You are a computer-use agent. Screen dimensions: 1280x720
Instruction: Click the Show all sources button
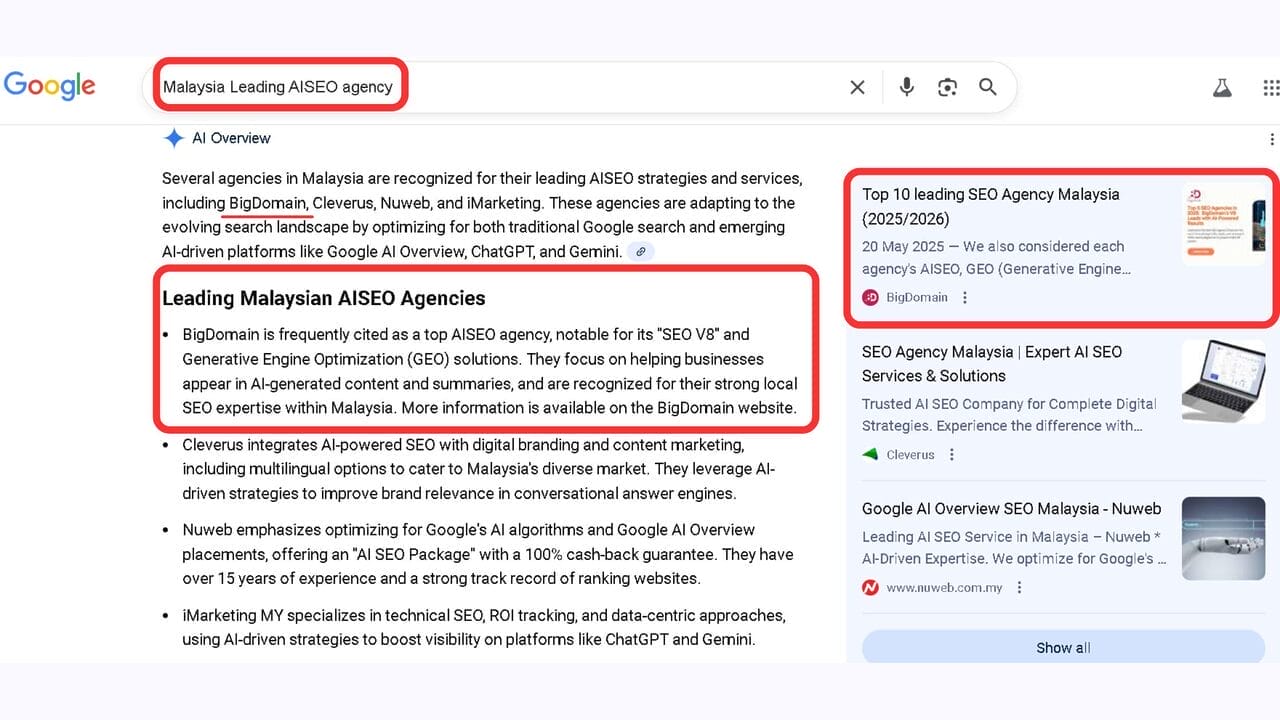coord(1062,647)
